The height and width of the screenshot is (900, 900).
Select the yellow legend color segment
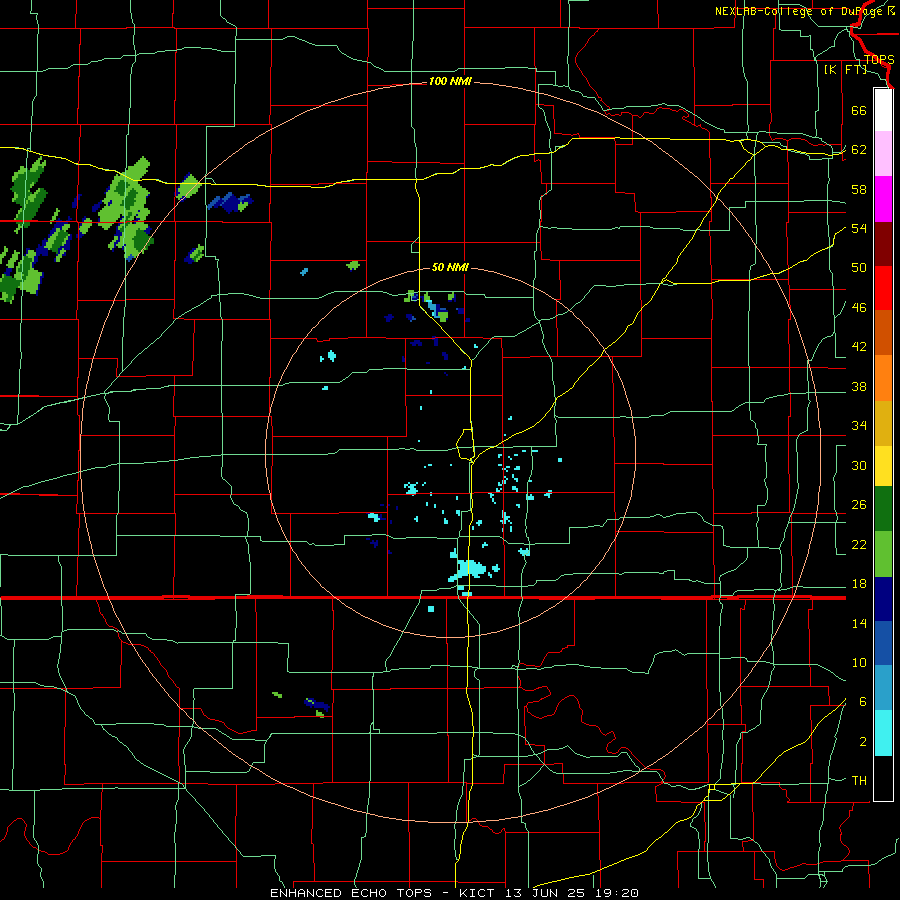point(883,465)
